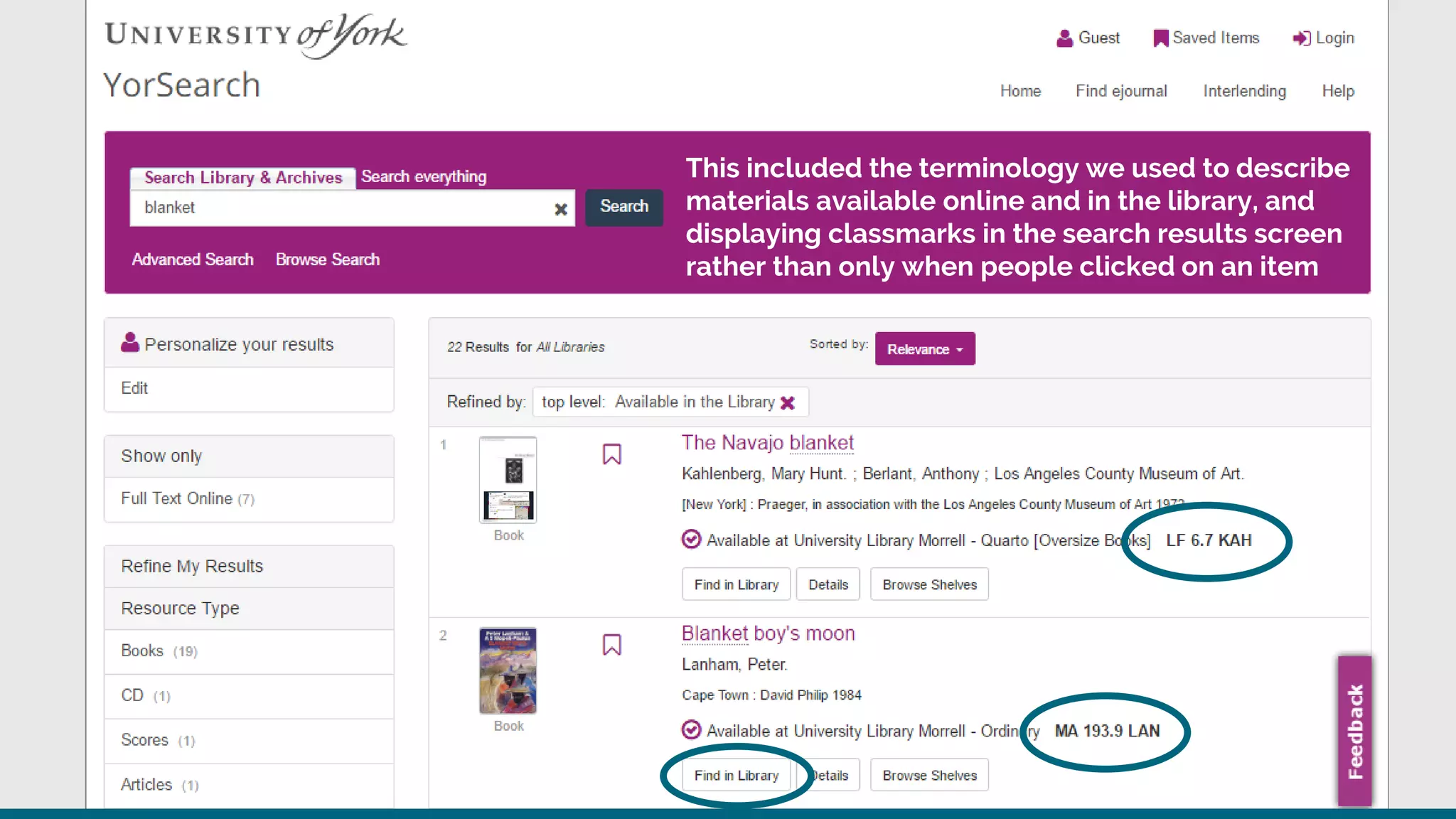Click author text Lanham, Peter.
The height and width of the screenshot is (819, 1456).
734,665
